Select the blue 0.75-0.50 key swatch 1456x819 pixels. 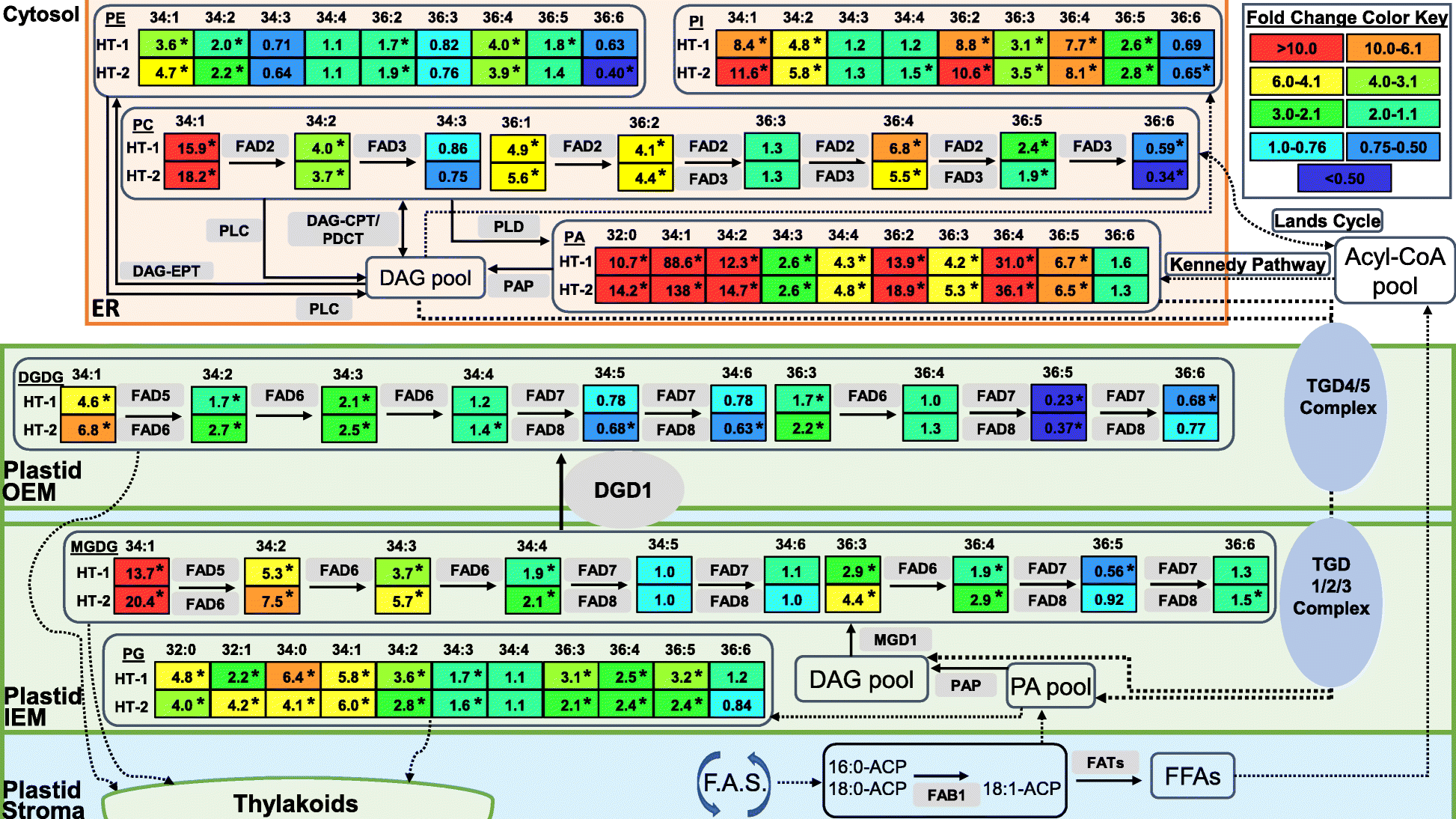click(x=1392, y=147)
